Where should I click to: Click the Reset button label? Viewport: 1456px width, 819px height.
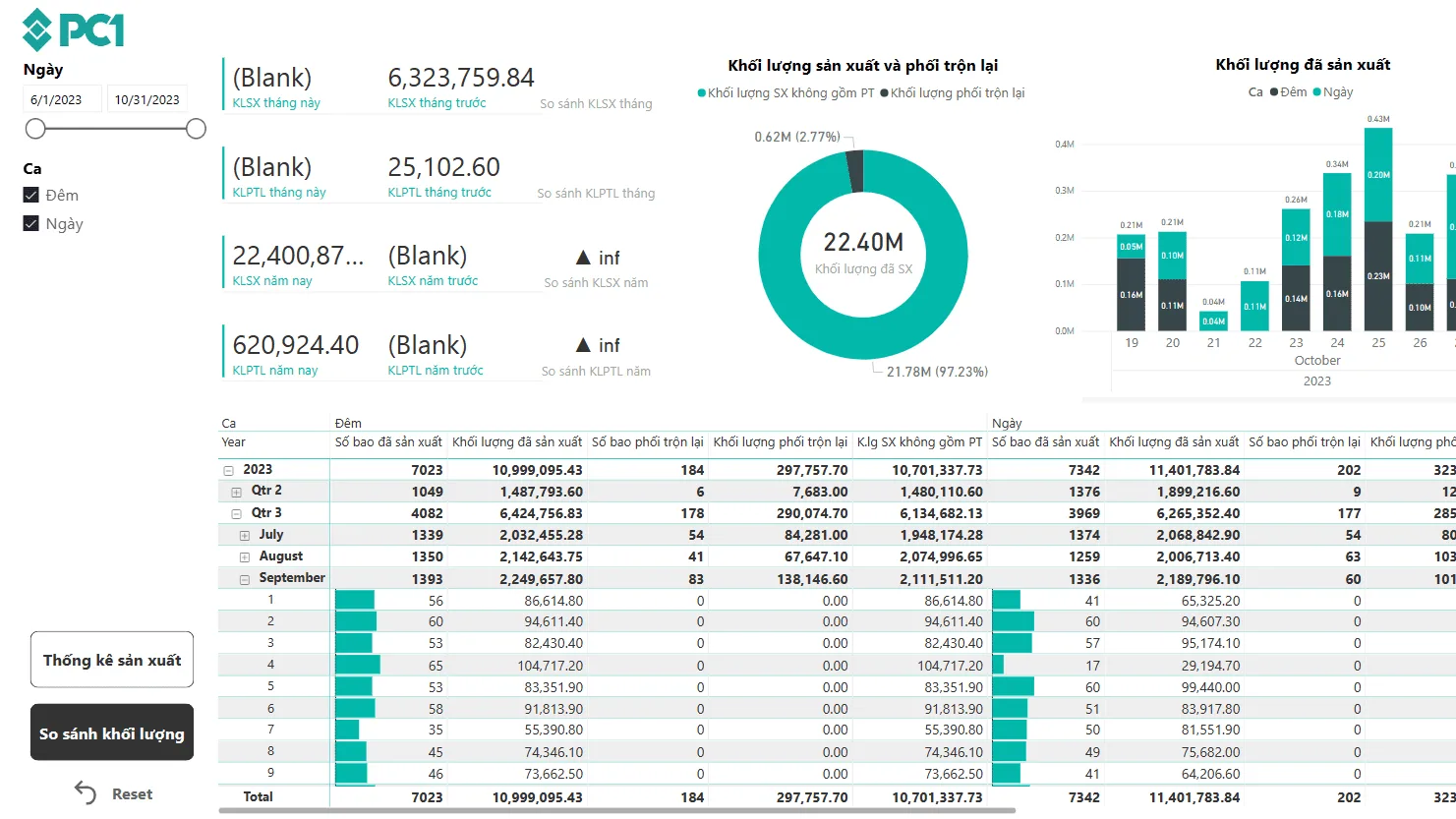132,794
